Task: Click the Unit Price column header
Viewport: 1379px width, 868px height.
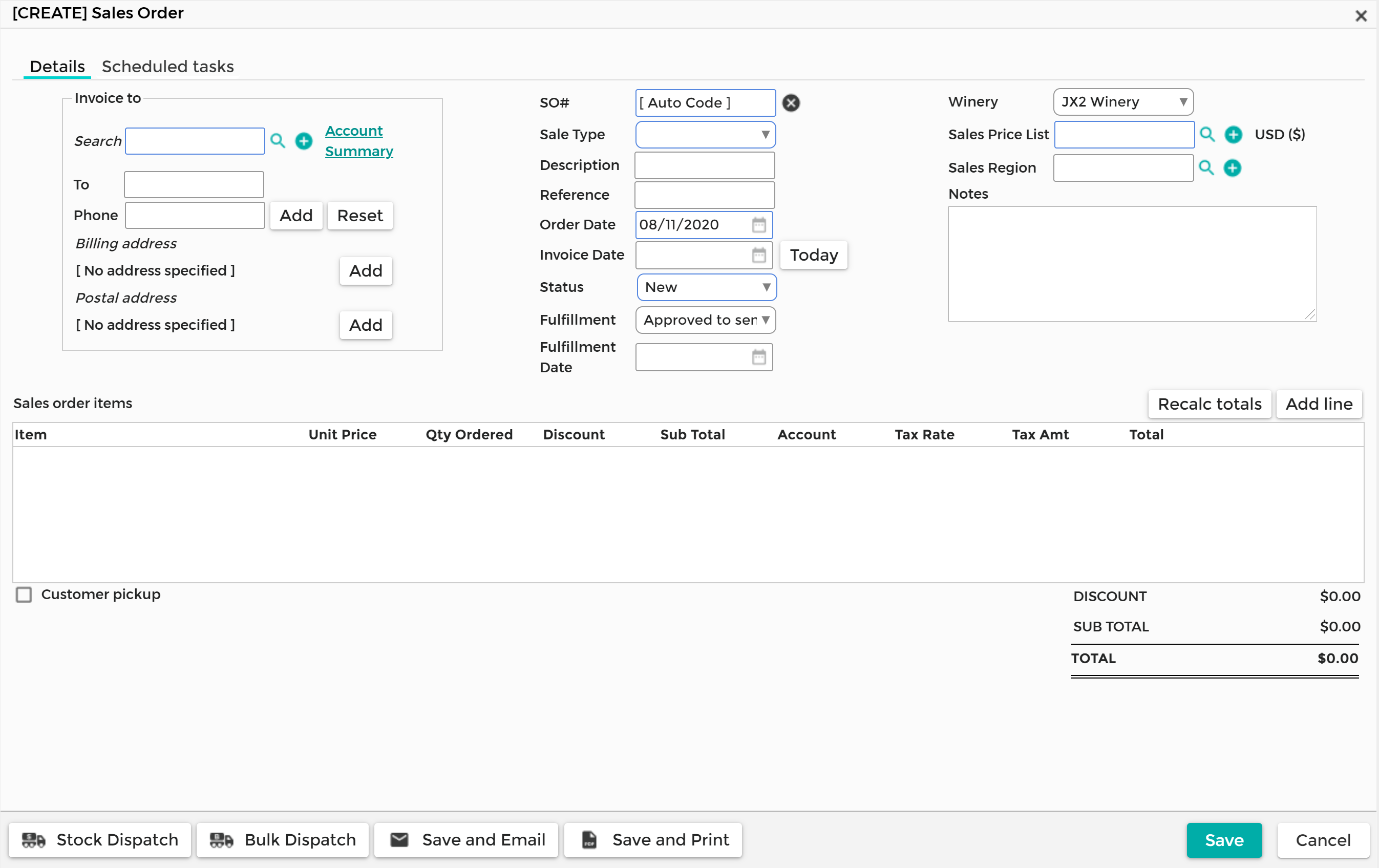Action: tap(343, 435)
